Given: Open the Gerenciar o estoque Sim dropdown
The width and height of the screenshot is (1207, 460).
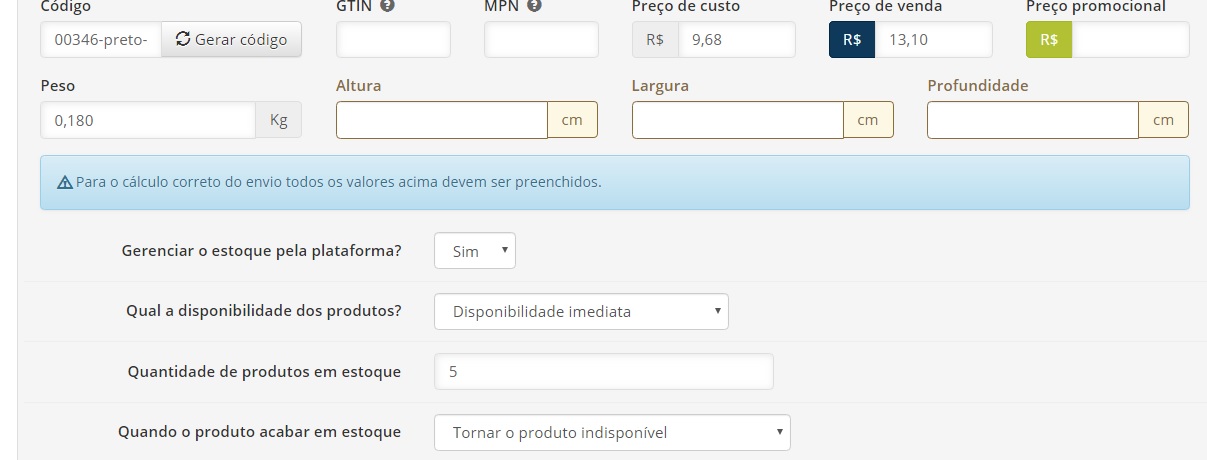Looking at the screenshot, I should click(475, 251).
